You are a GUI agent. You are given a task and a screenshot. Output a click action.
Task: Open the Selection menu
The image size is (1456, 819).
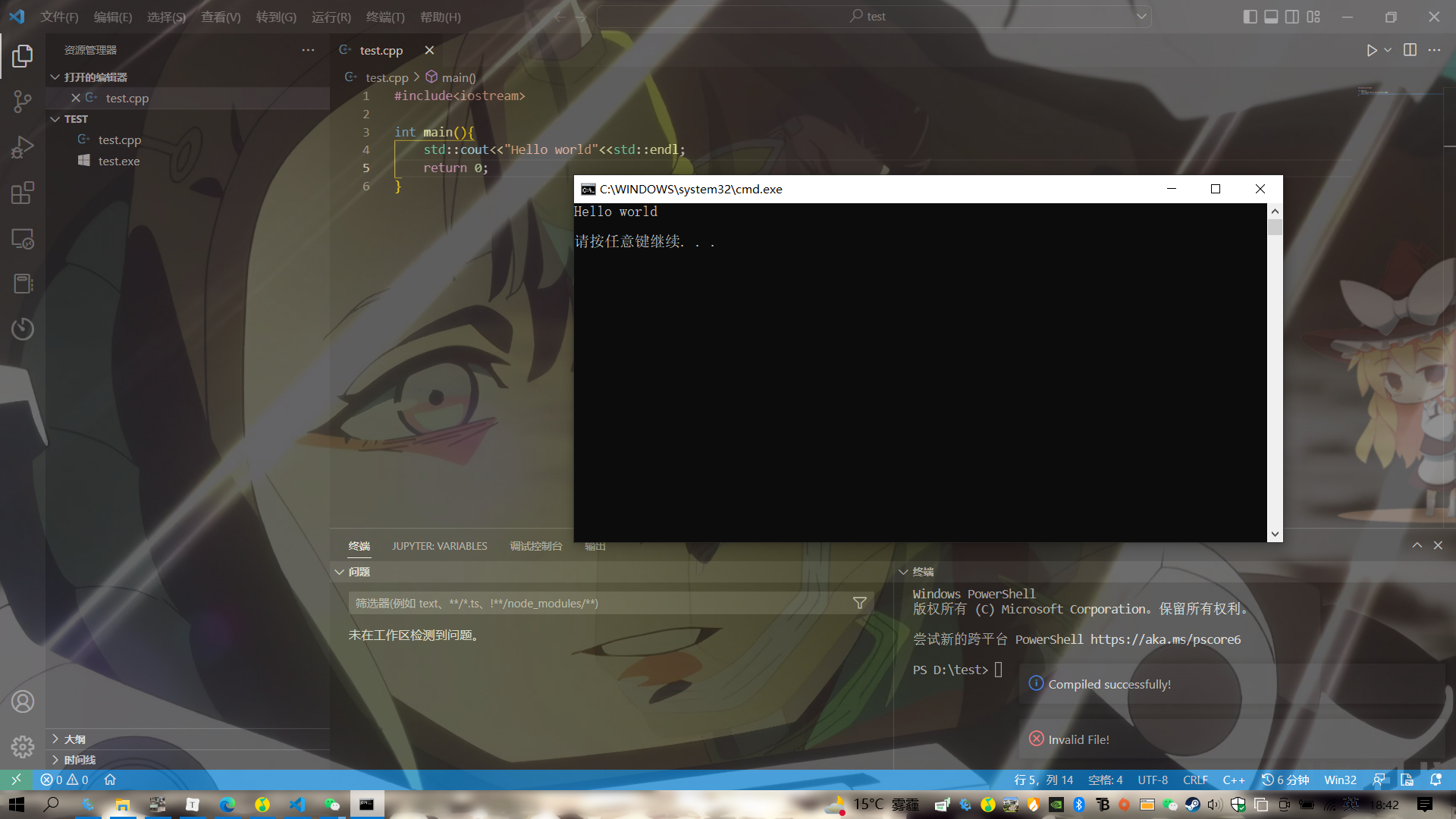(x=166, y=17)
